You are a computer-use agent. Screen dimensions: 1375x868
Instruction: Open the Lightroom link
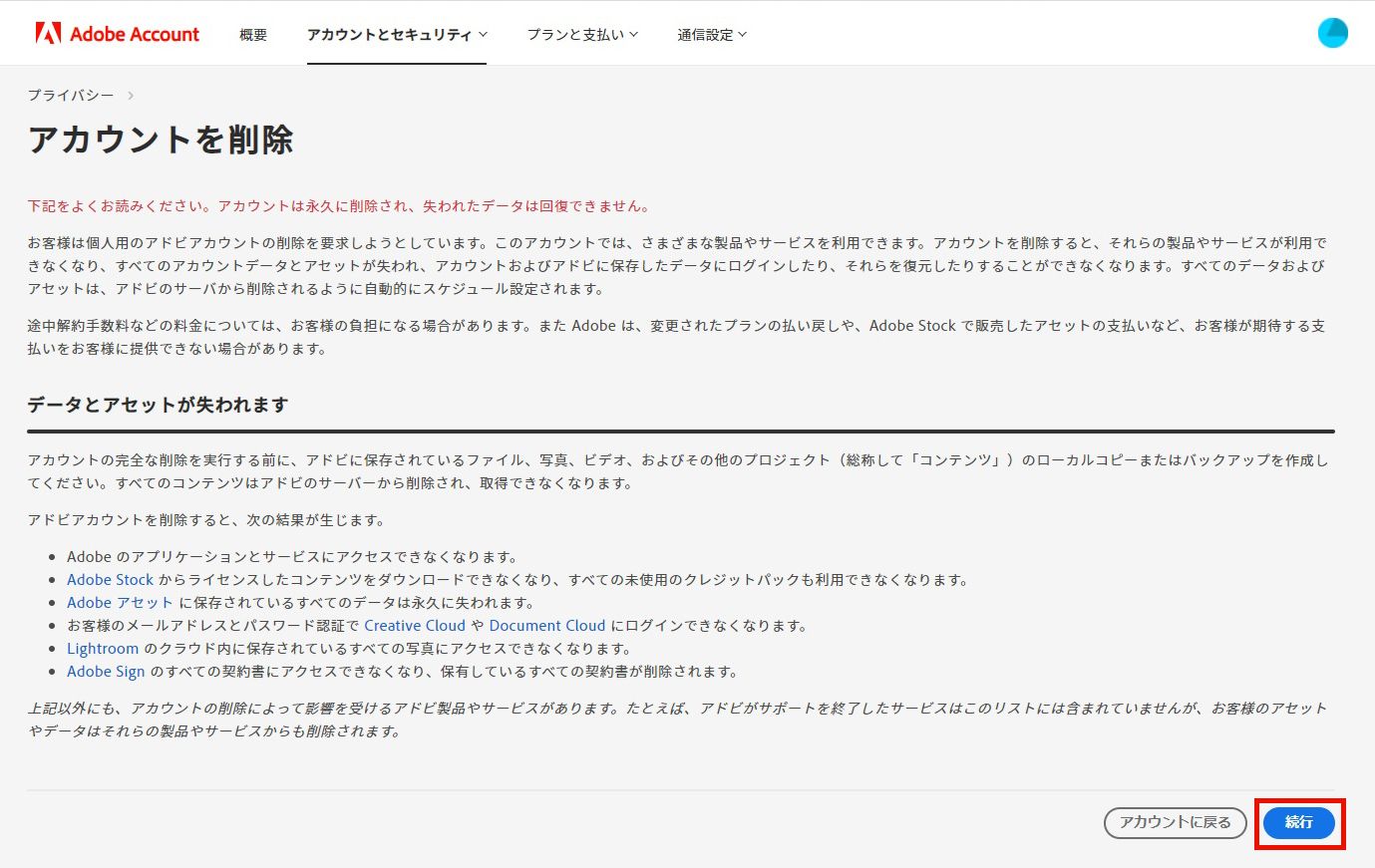[103, 649]
